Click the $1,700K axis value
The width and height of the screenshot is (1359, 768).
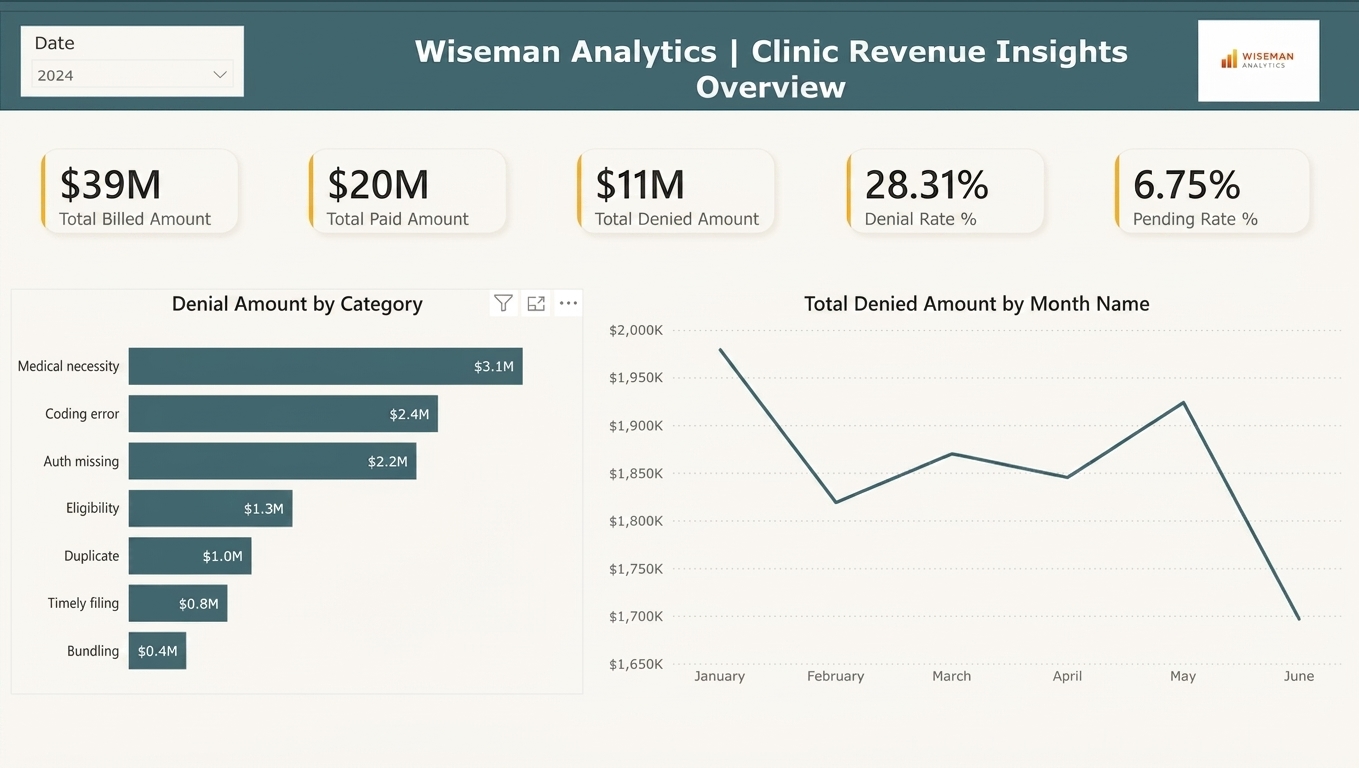[x=636, y=616]
